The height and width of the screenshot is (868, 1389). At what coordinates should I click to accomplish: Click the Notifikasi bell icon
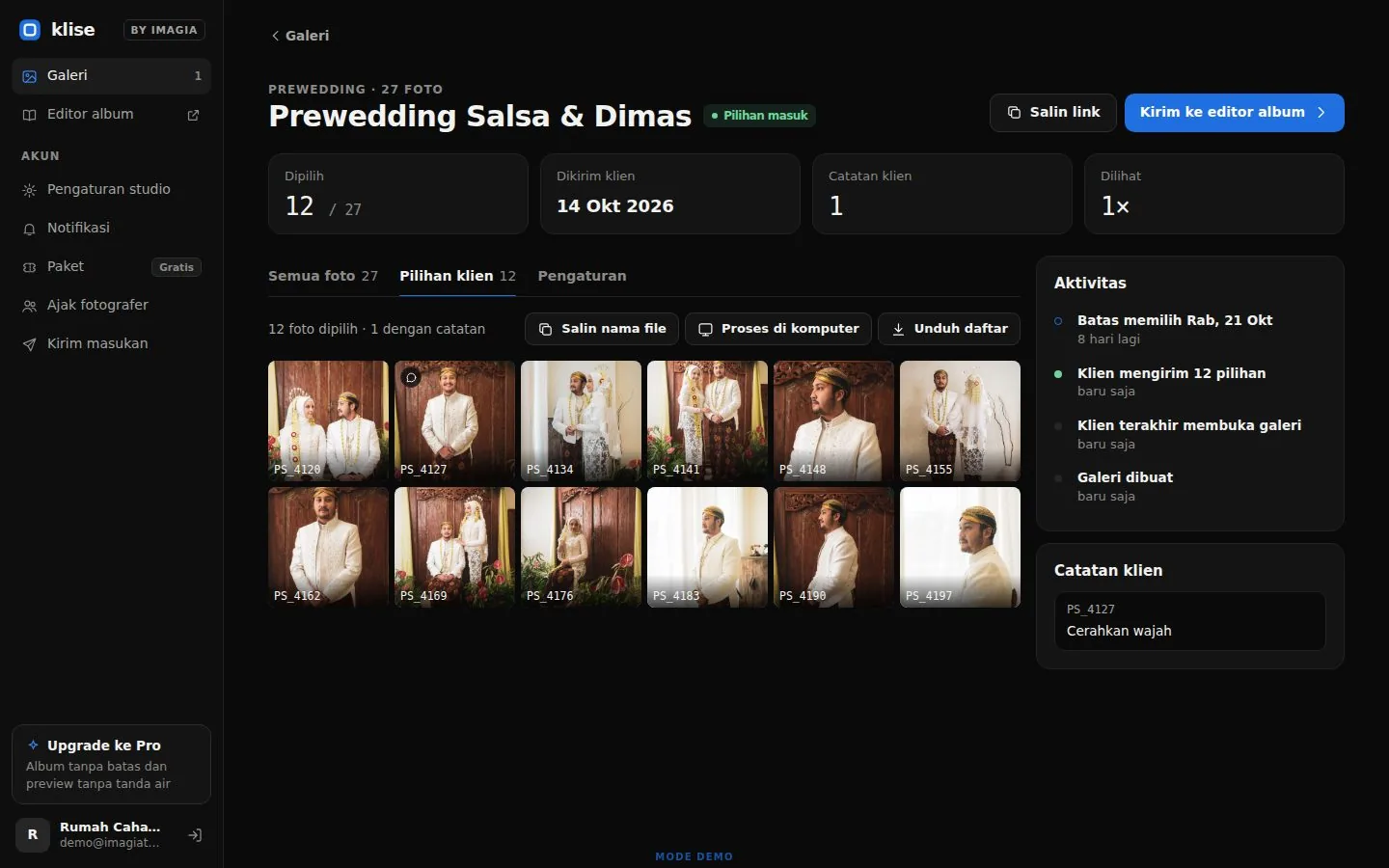[30, 229]
